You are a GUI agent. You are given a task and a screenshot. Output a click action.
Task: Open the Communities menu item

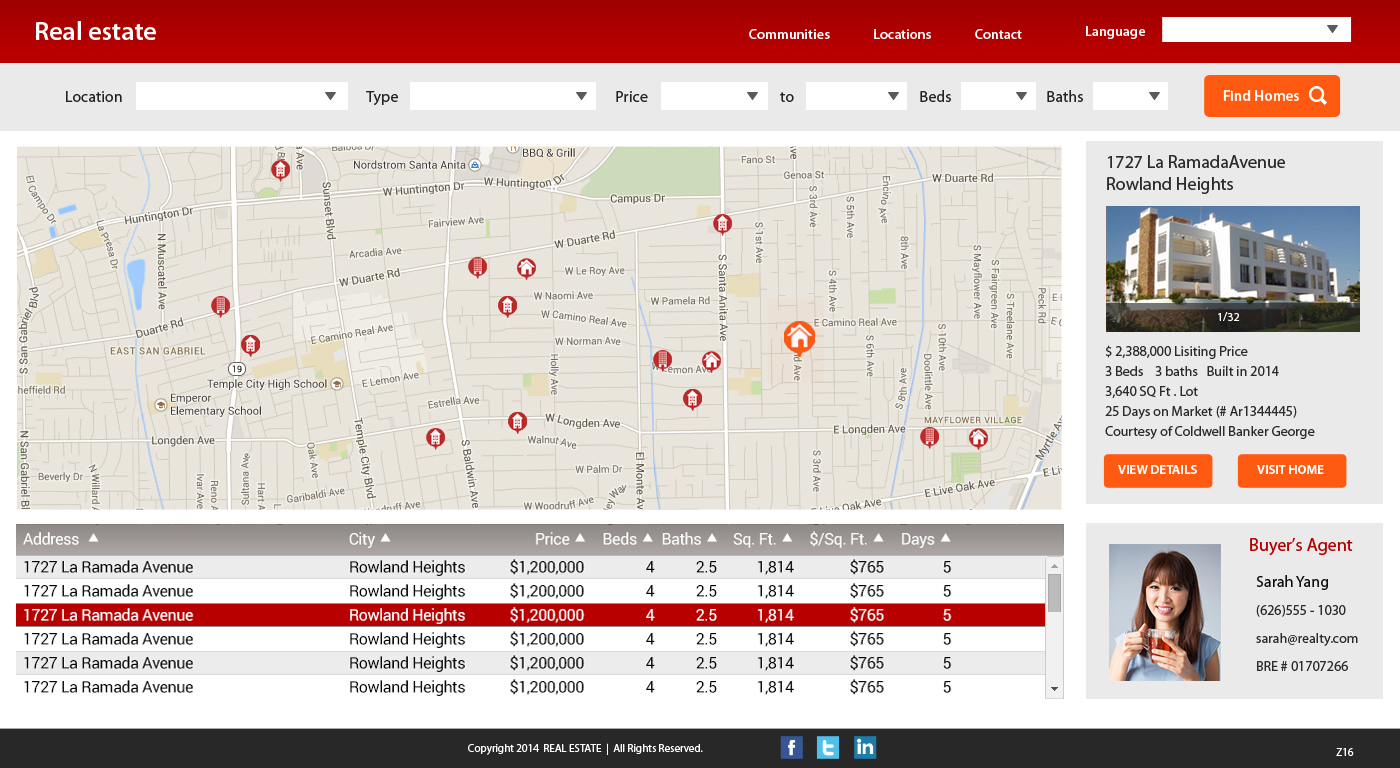click(x=789, y=34)
